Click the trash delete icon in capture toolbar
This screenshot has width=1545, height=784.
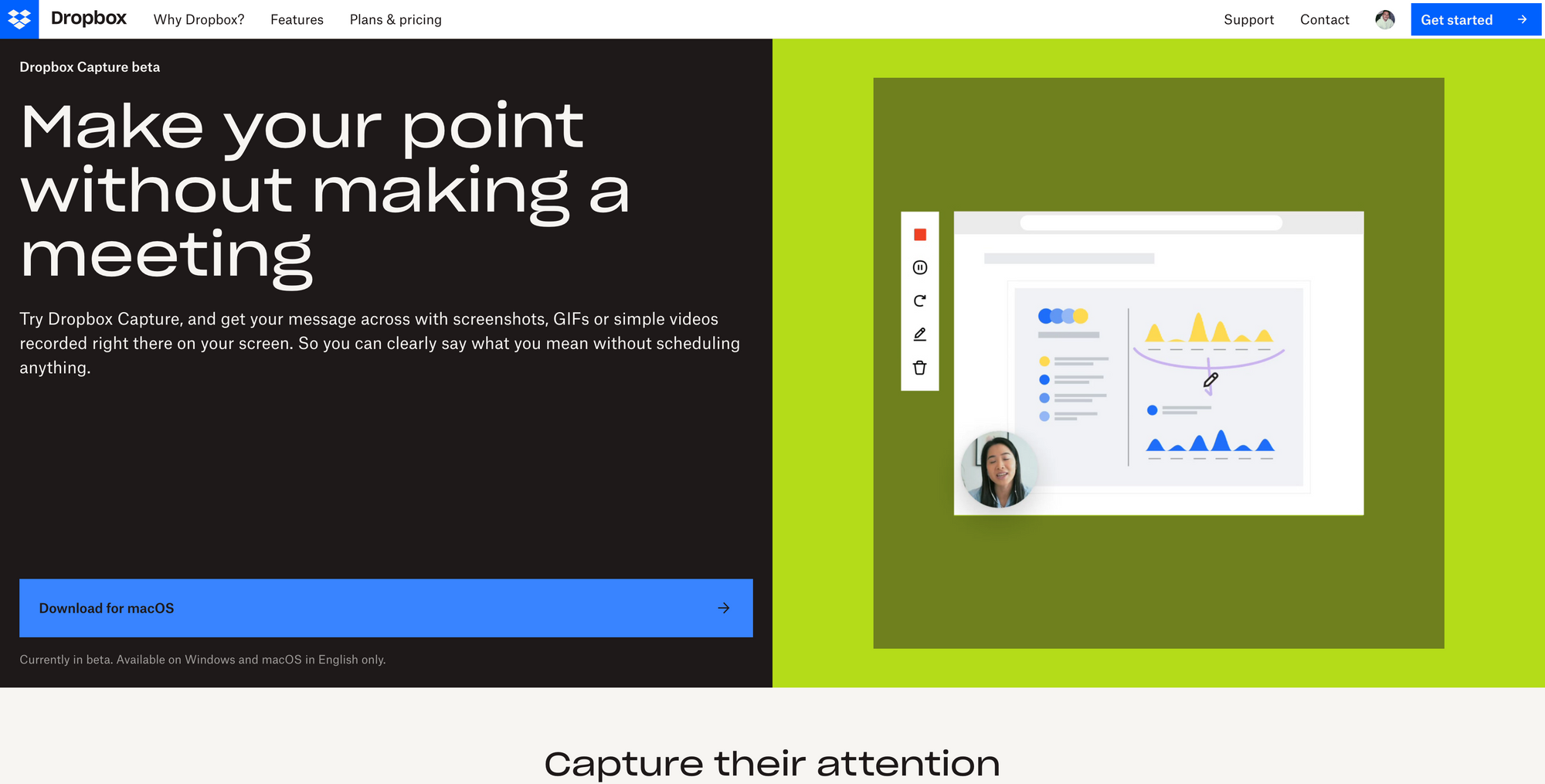919,368
